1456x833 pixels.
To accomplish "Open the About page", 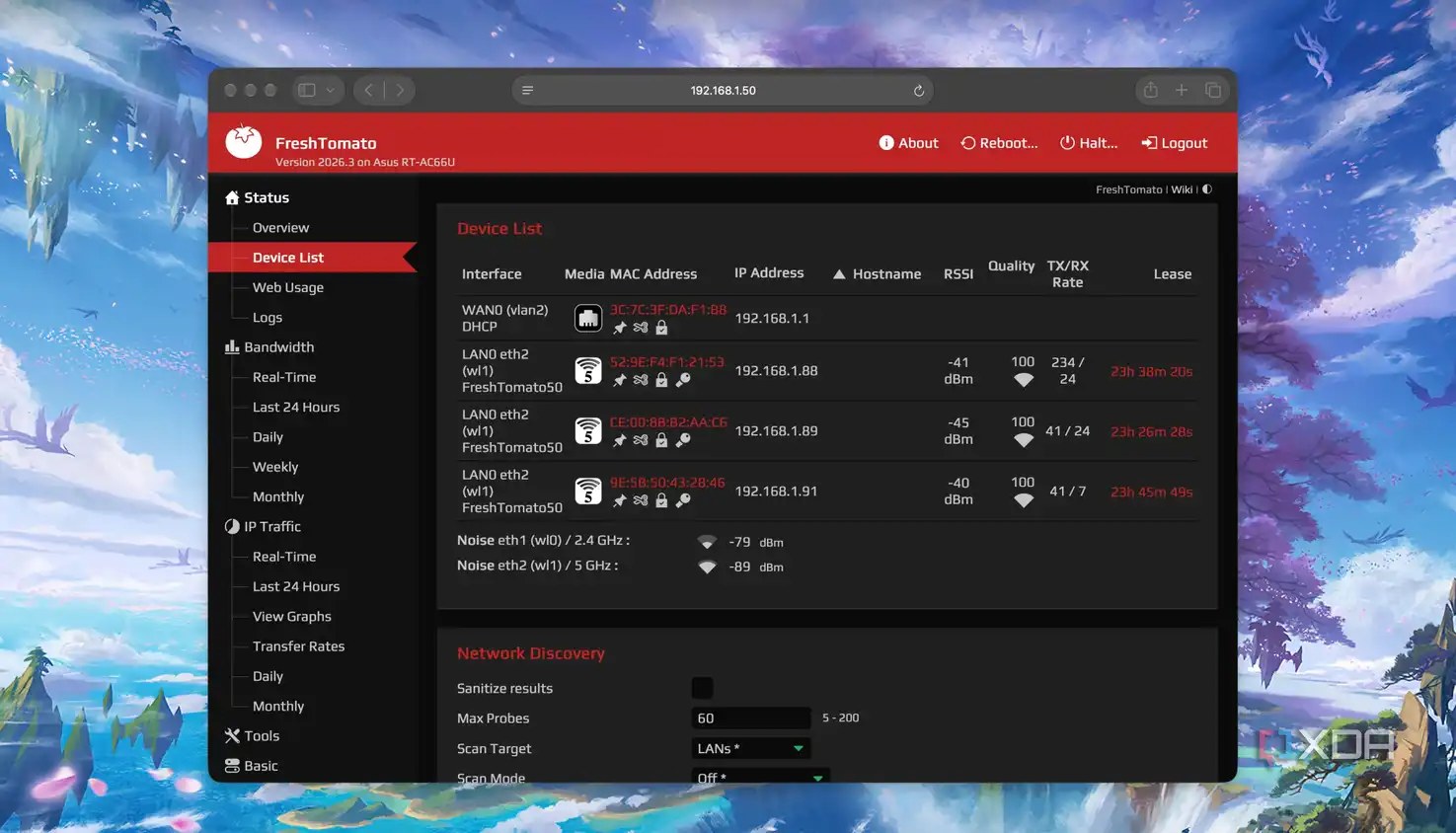I will point(908,143).
